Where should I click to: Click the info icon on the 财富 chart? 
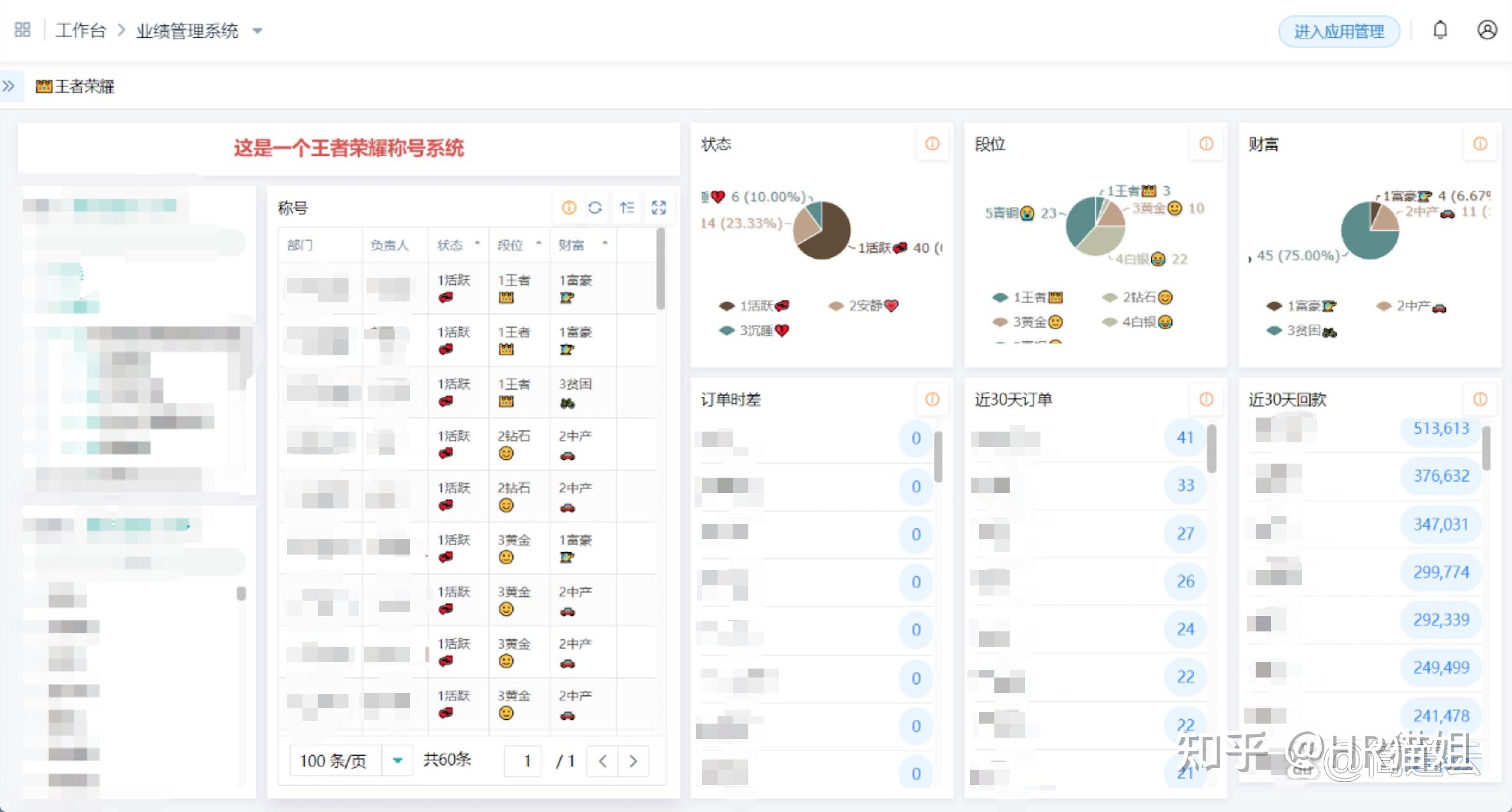[1480, 145]
